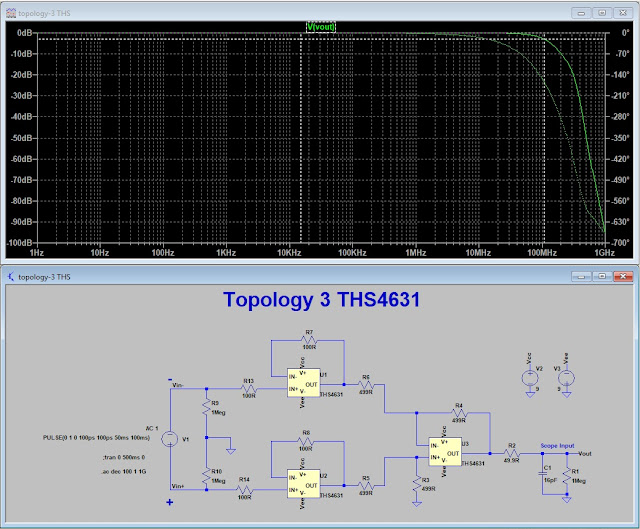Select the V3 Vee supply source symbol

click(567, 378)
